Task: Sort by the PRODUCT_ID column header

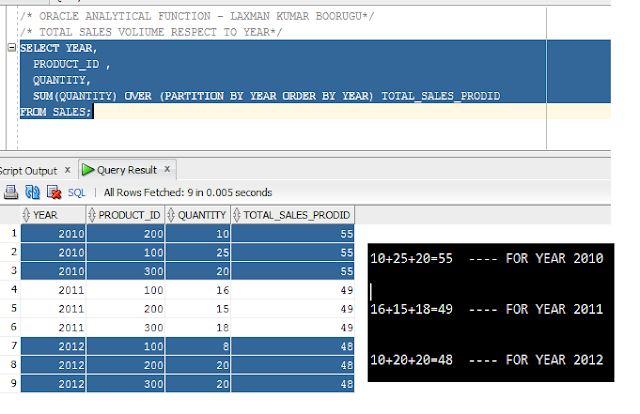Action: point(126,215)
